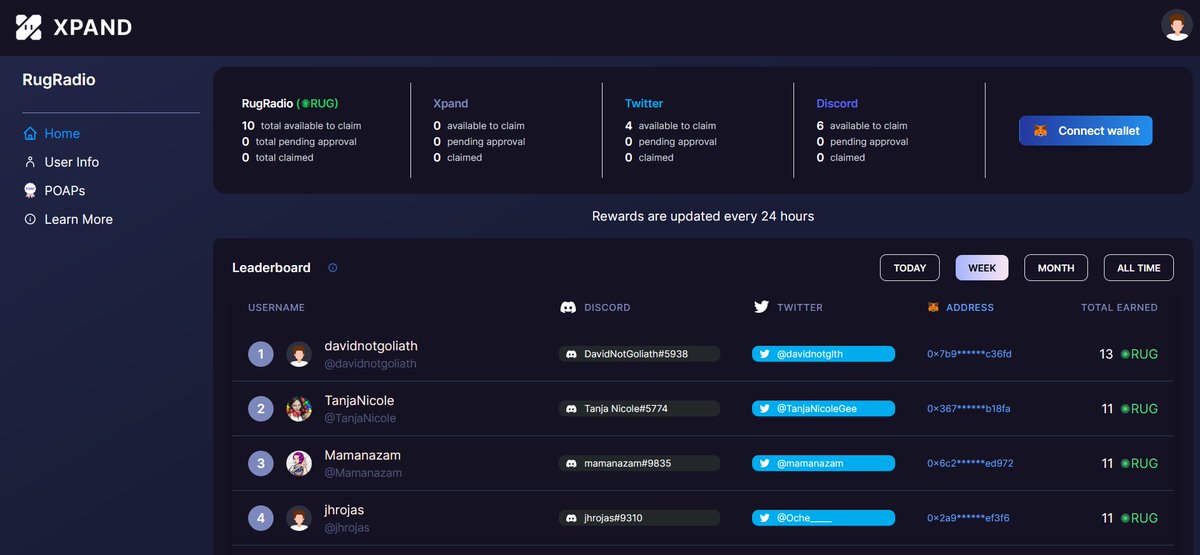Screen dimensions: 1200x555
Task: Open Discord tag mamanazam#9835
Action: pyautogui.click(x=639, y=463)
